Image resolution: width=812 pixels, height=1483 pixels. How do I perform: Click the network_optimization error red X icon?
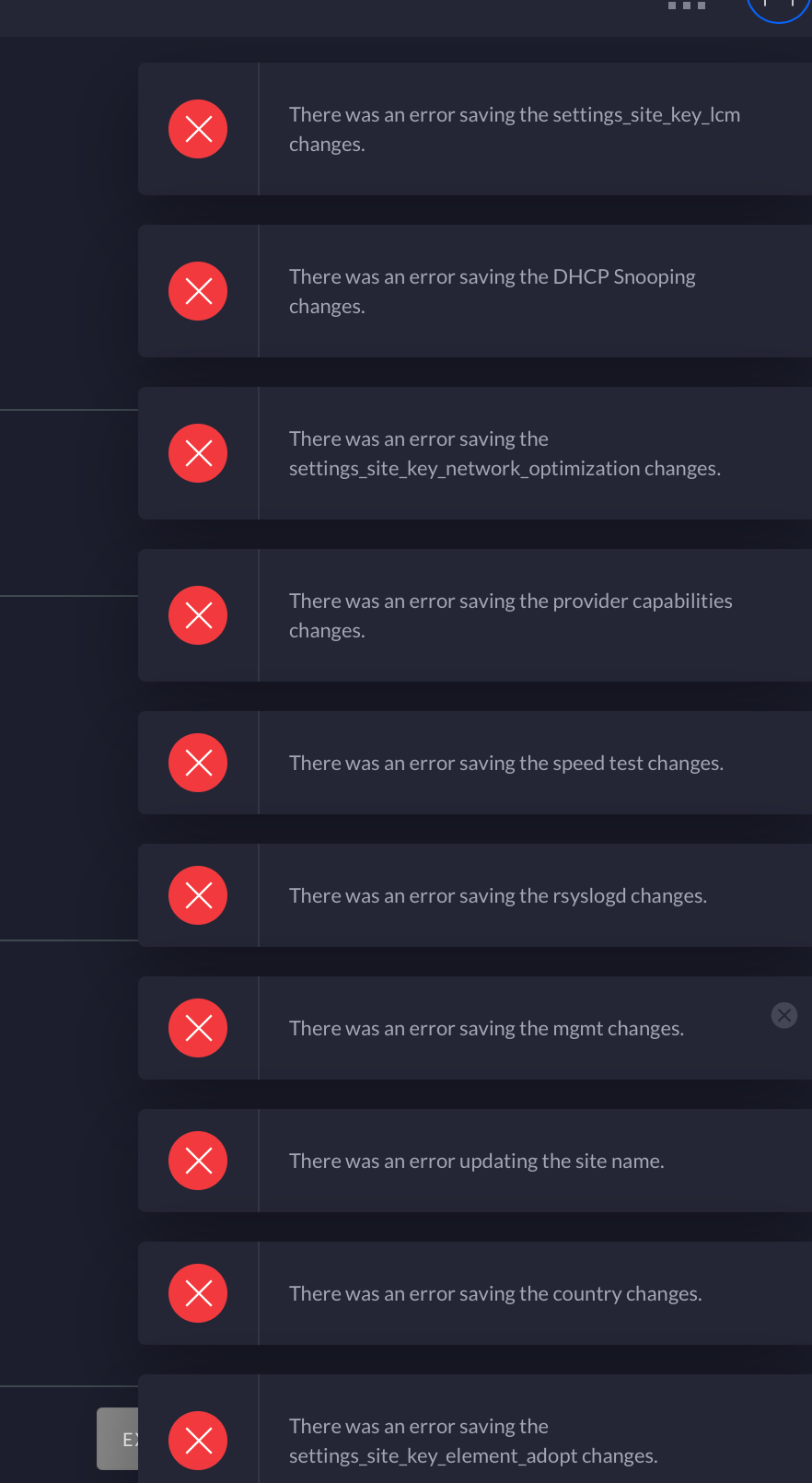coord(198,453)
